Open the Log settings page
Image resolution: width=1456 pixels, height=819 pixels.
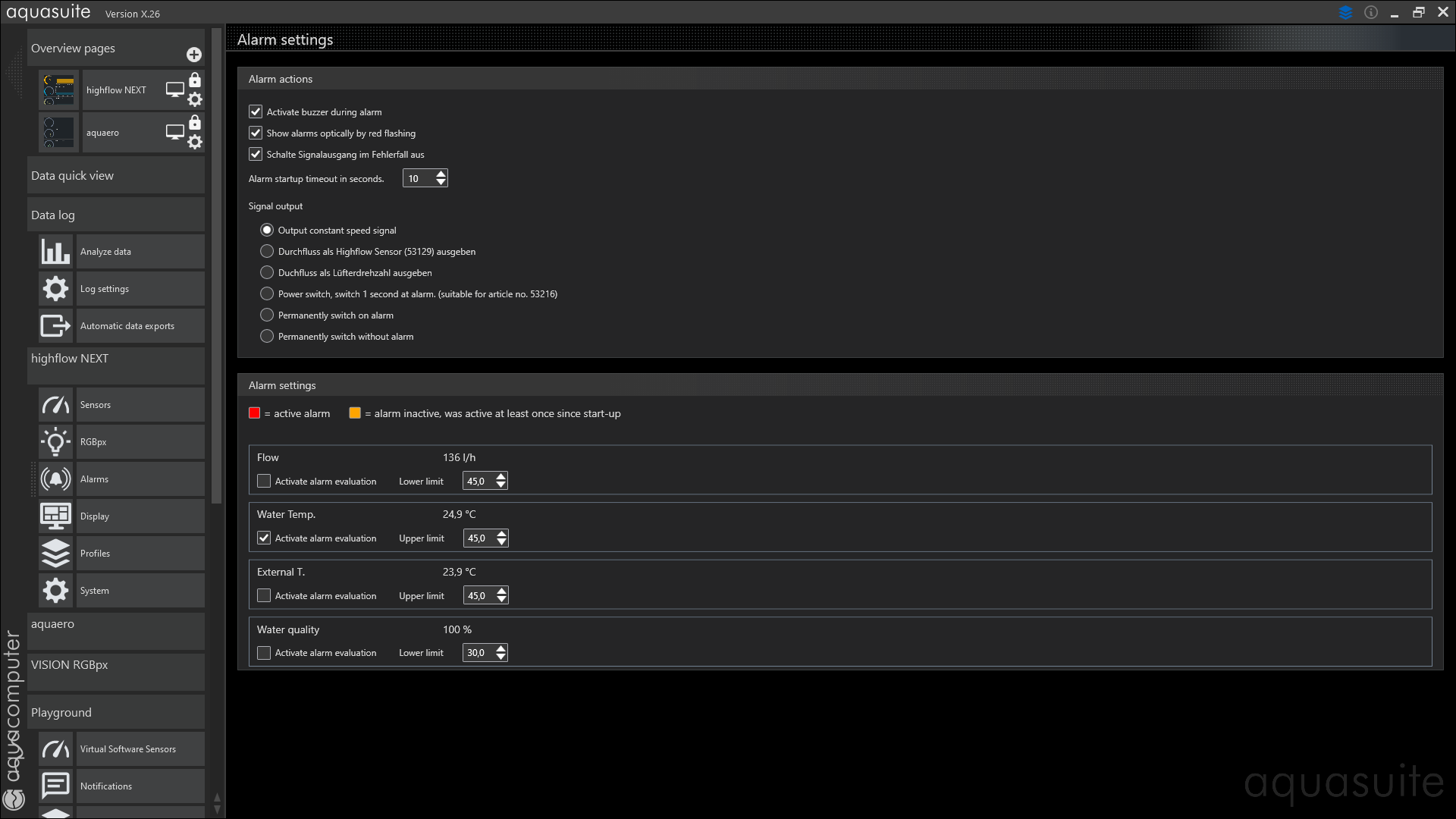[x=140, y=288]
